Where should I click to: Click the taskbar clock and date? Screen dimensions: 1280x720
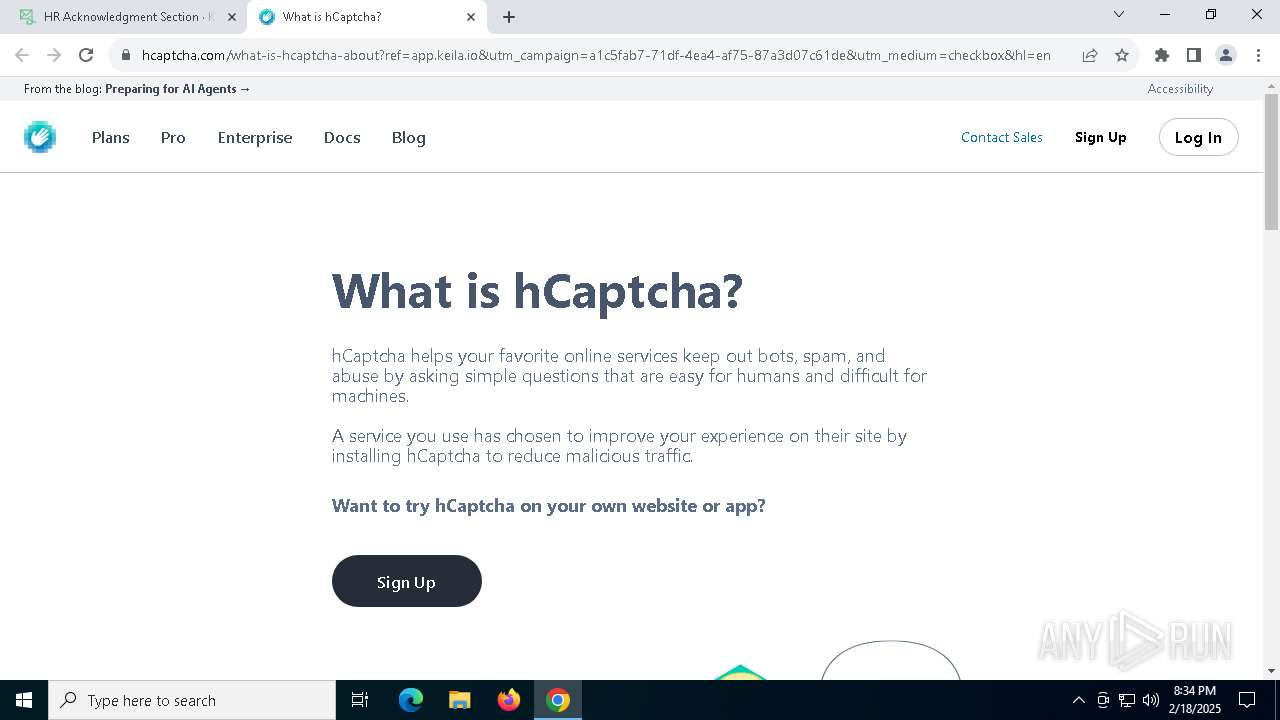click(1194, 700)
